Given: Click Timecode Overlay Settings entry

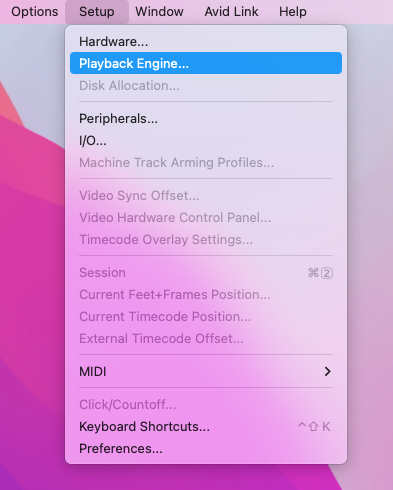Looking at the screenshot, I should coord(206,240).
